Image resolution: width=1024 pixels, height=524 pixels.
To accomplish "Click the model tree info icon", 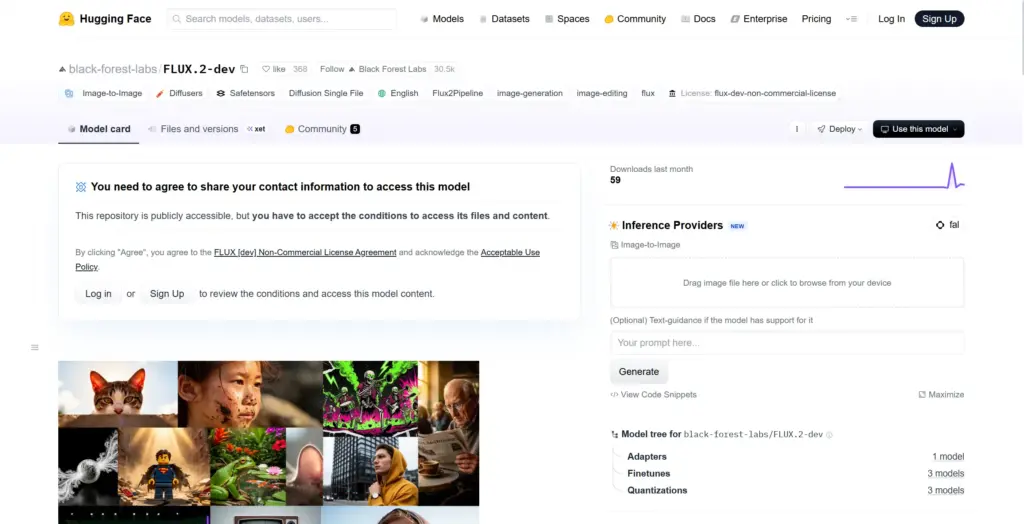I will tap(829, 434).
